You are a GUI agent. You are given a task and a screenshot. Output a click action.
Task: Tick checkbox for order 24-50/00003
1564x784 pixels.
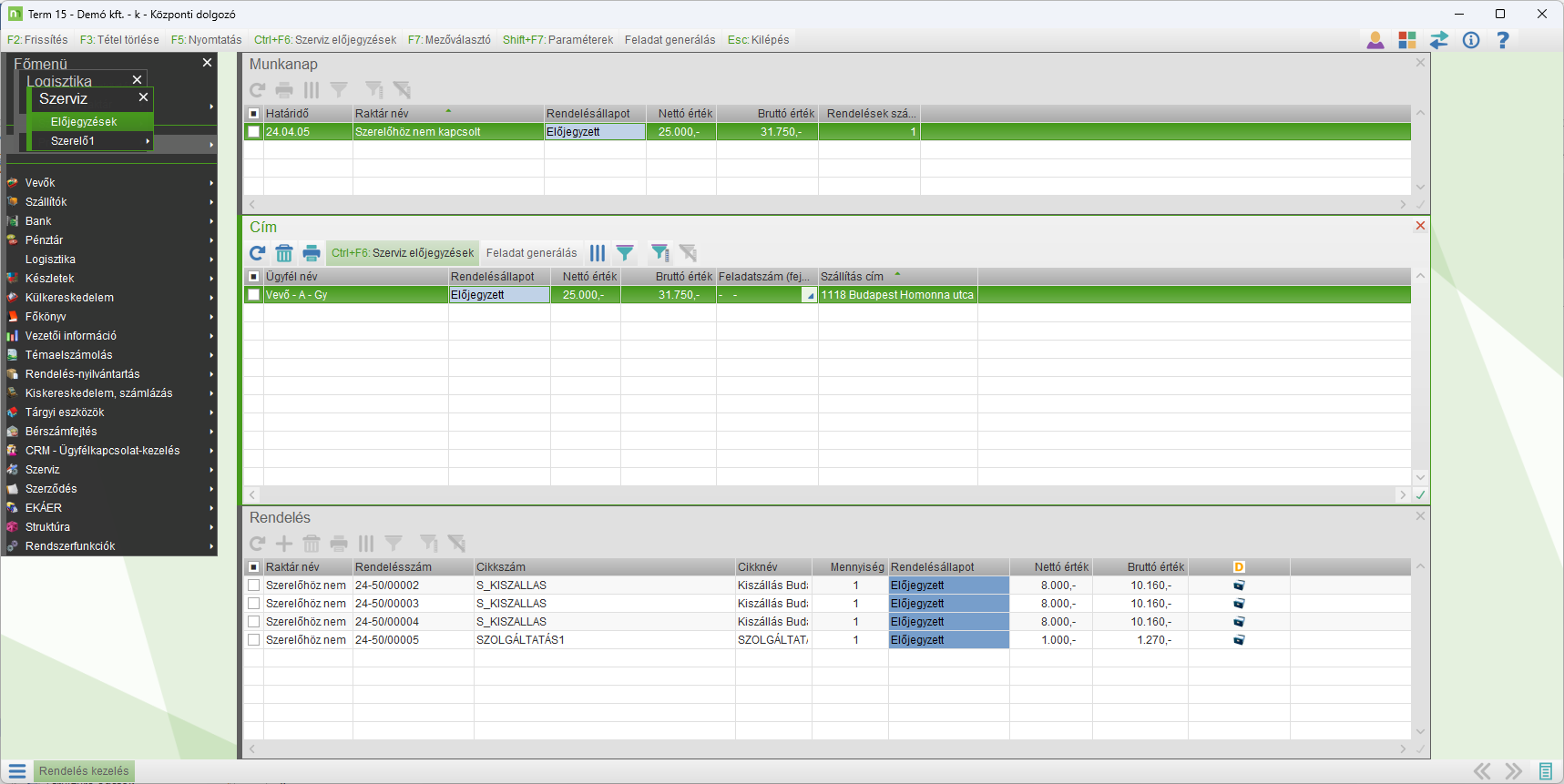coord(254,604)
